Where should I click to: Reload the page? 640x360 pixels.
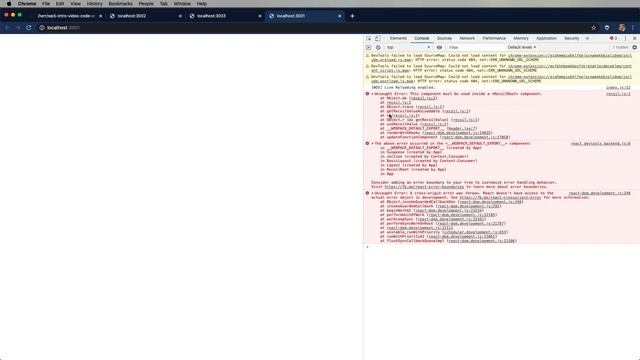point(29,28)
